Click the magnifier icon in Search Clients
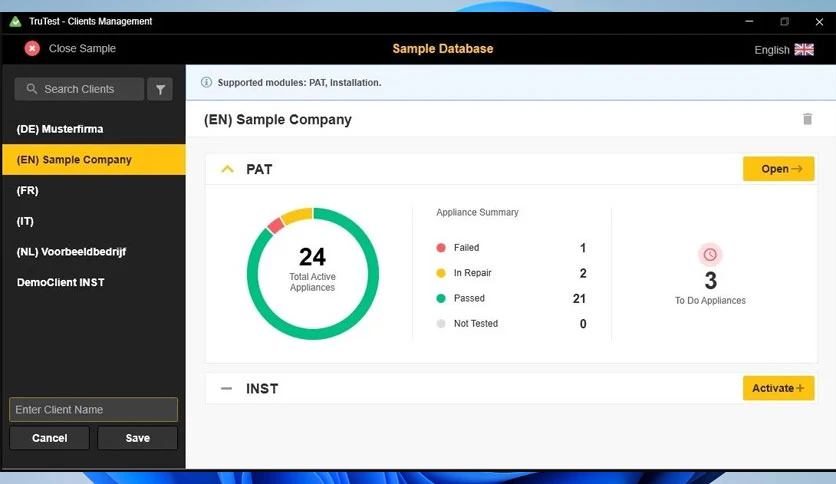 pos(31,88)
